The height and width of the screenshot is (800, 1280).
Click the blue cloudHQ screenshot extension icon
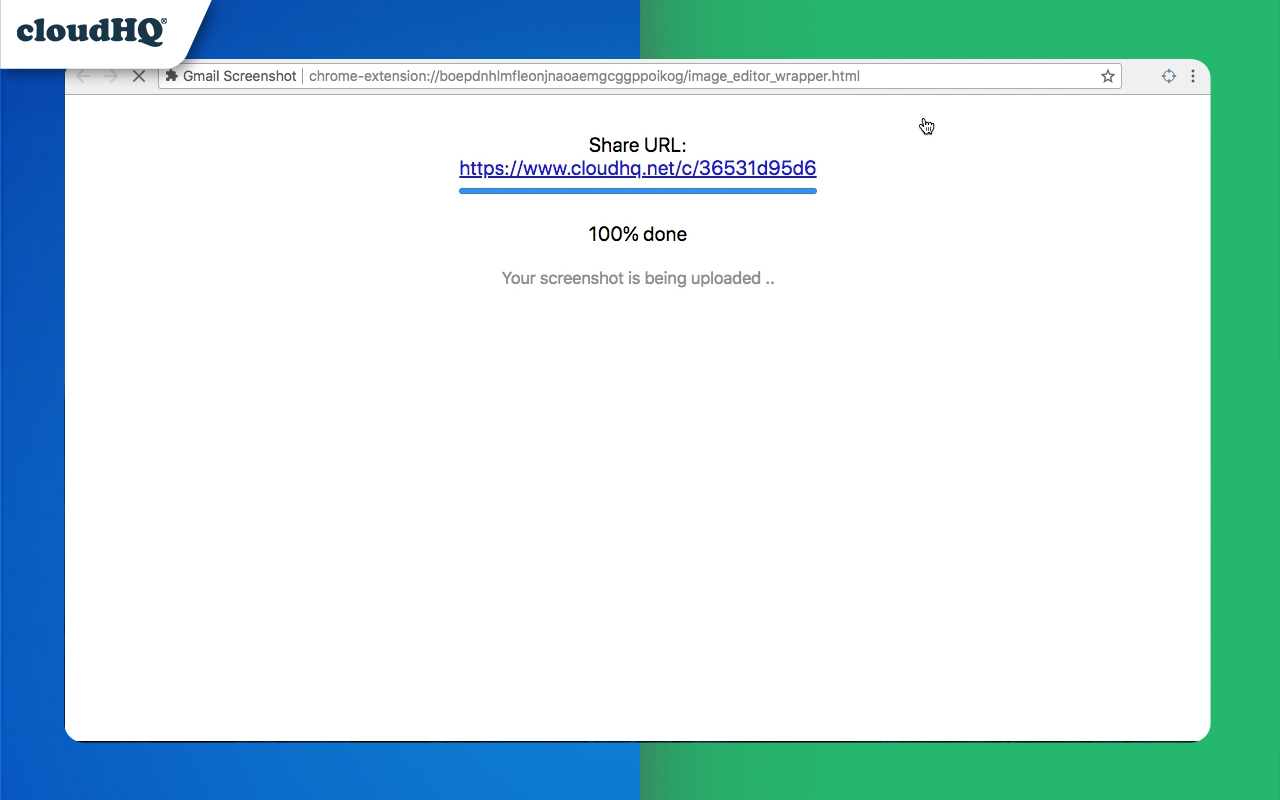tap(1168, 75)
